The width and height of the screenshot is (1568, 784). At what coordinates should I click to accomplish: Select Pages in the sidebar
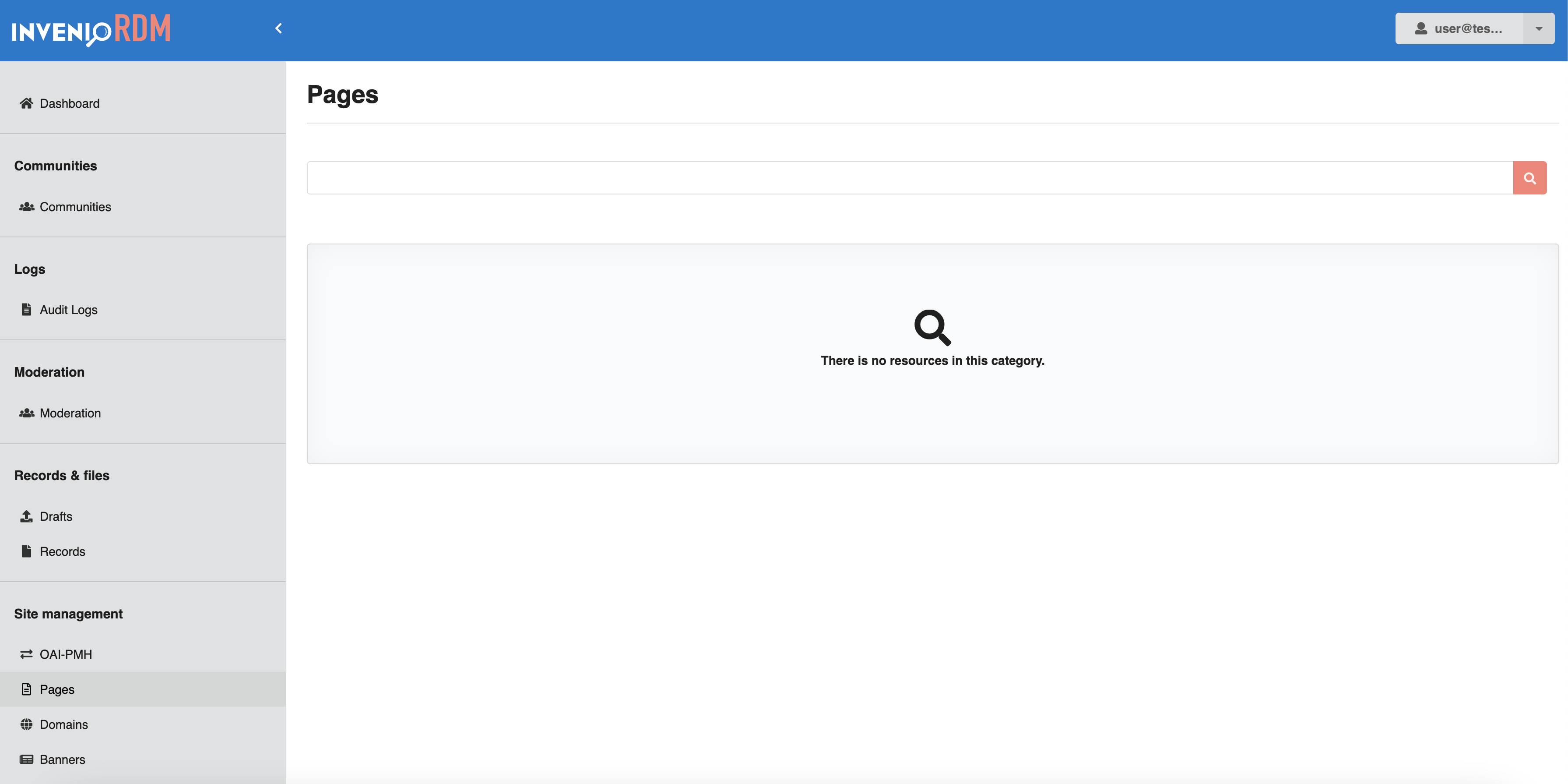(142, 689)
